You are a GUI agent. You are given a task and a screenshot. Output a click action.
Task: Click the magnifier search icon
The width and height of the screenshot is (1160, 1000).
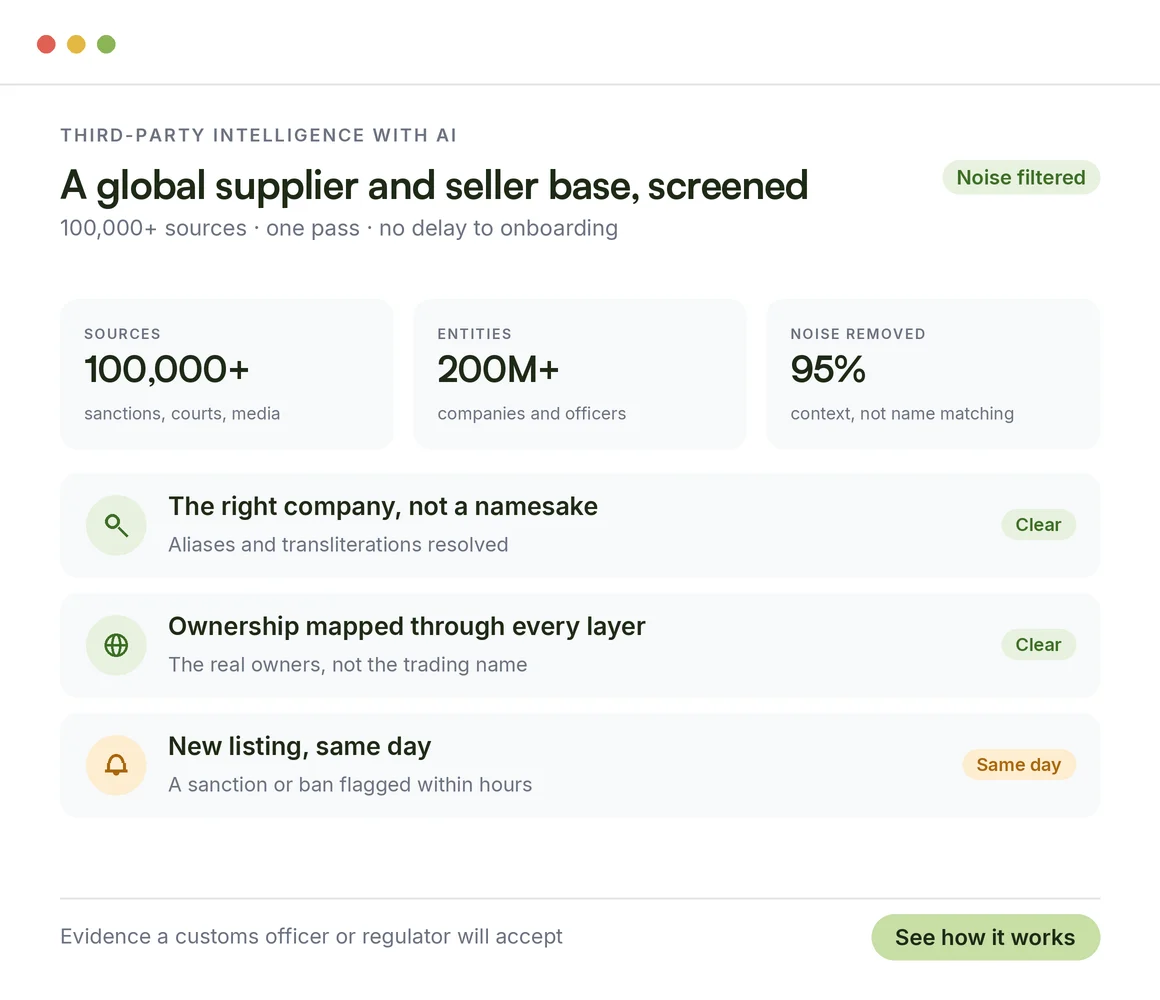pos(116,525)
